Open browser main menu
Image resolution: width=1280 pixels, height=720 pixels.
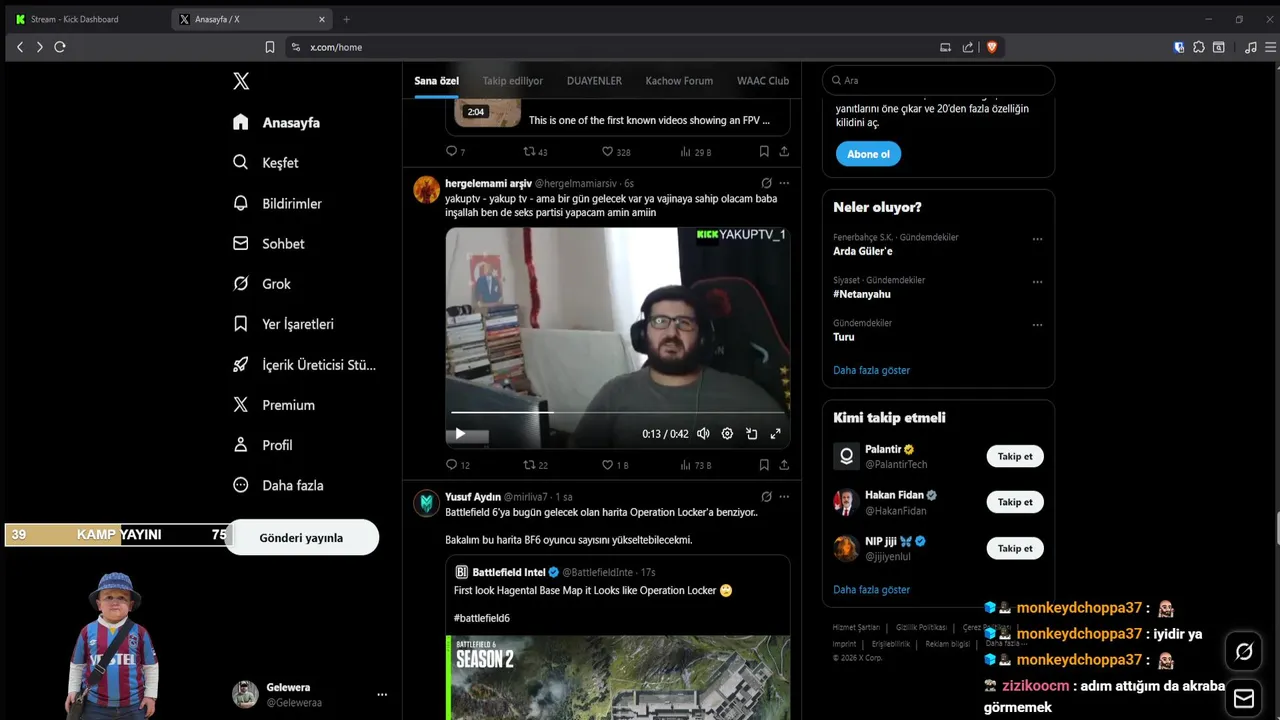click(1271, 47)
